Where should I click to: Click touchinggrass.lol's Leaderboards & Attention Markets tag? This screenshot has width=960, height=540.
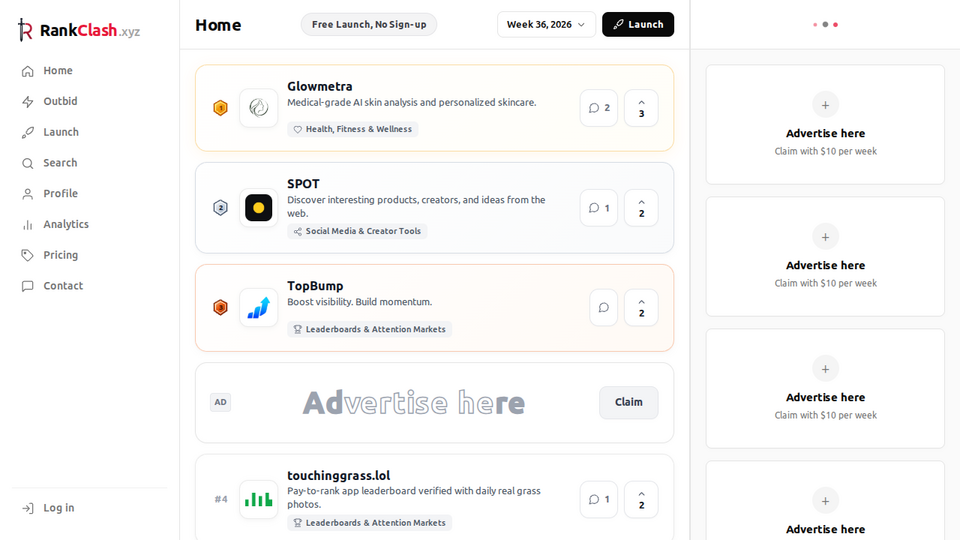click(x=370, y=523)
